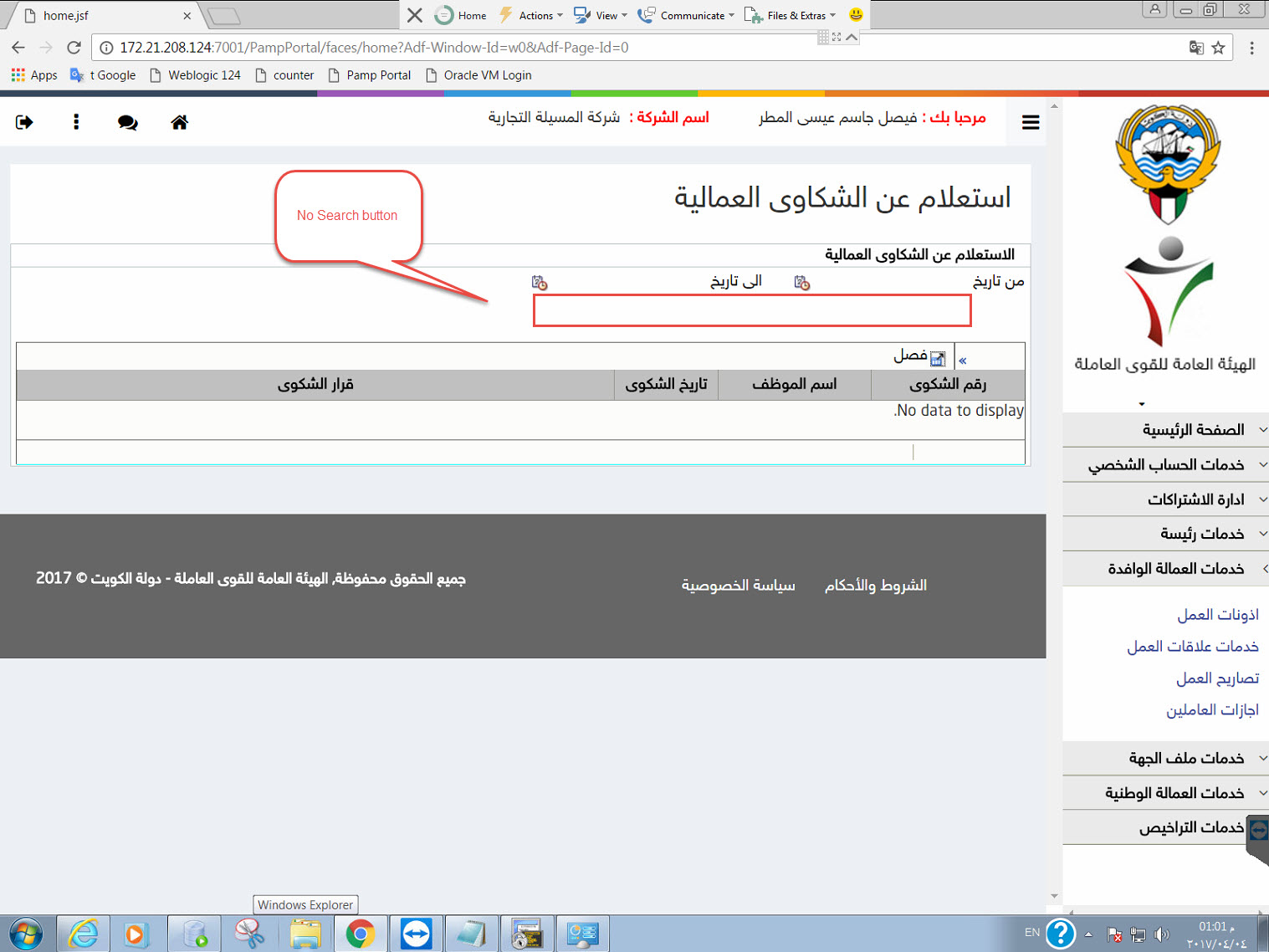Image resolution: width=1269 pixels, height=952 pixels.
Task: Select the home.jsf browser tab
Action: (105, 15)
